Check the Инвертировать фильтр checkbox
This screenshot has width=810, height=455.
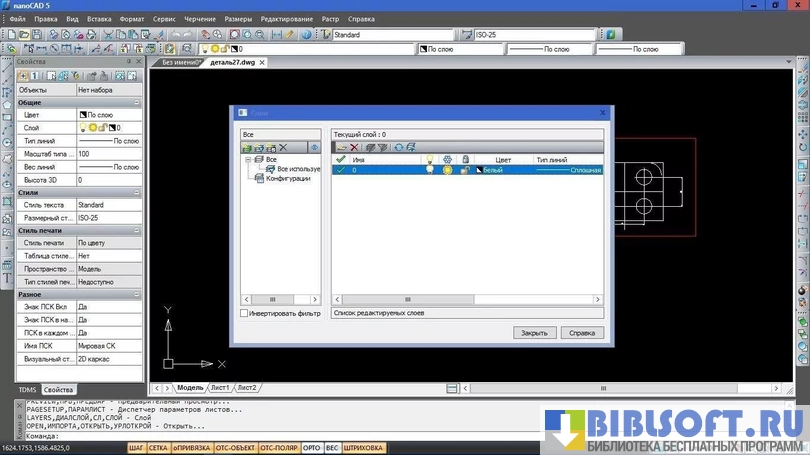click(246, 313)
